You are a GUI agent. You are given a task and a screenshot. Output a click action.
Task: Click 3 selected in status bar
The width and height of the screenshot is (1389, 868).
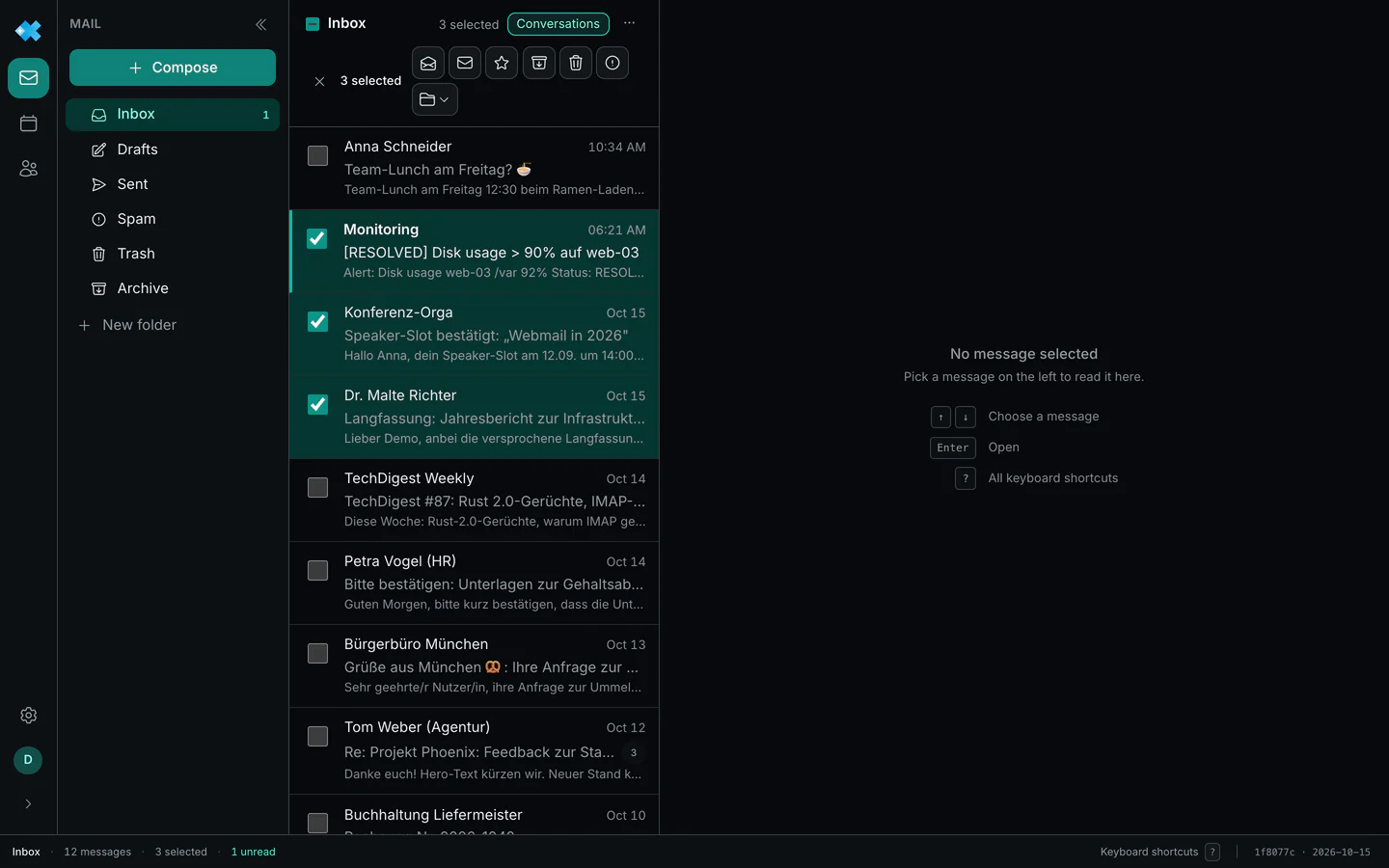click(181, 852)
